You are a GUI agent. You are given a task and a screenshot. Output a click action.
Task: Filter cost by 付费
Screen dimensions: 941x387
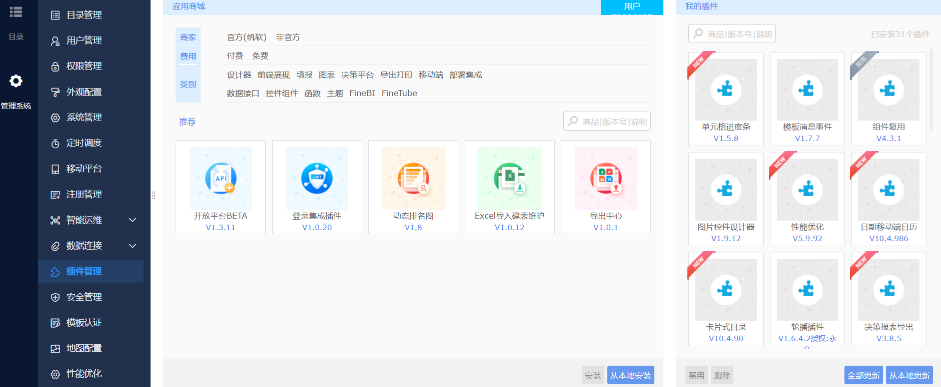pyautogui.click(x=235, y=56)
